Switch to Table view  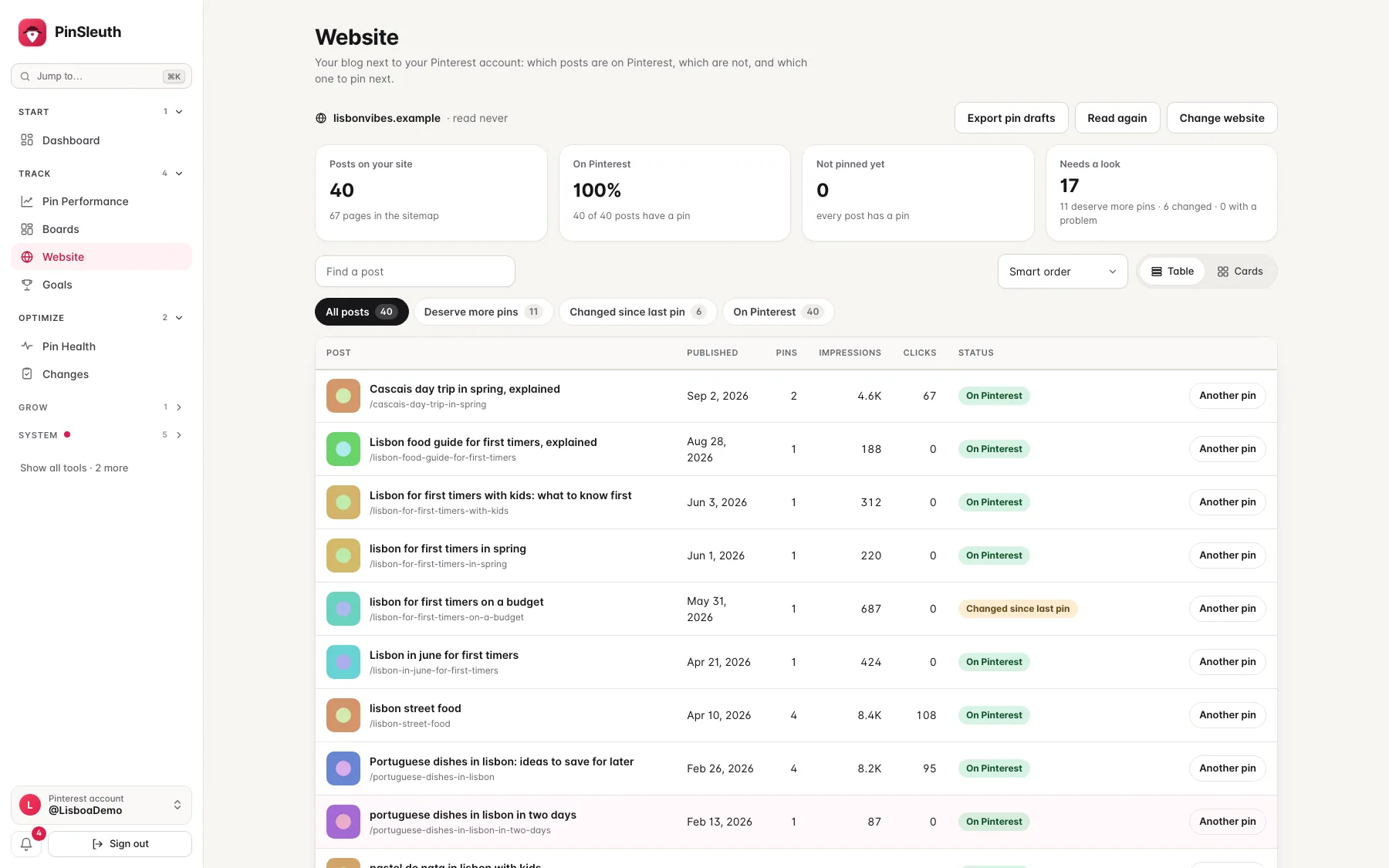tap(1172, 272)
